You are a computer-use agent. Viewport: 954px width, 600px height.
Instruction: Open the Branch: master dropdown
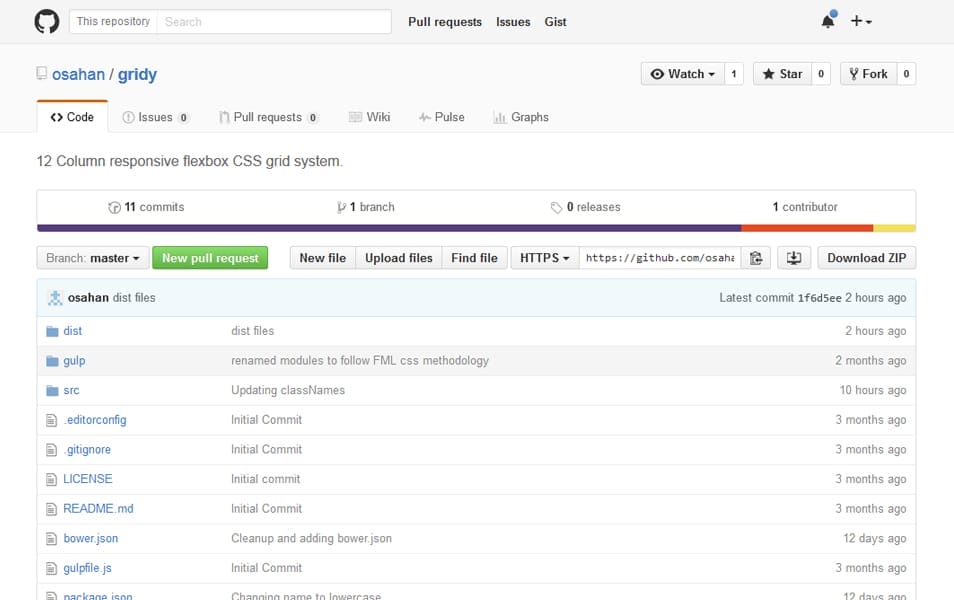[92, 258]
